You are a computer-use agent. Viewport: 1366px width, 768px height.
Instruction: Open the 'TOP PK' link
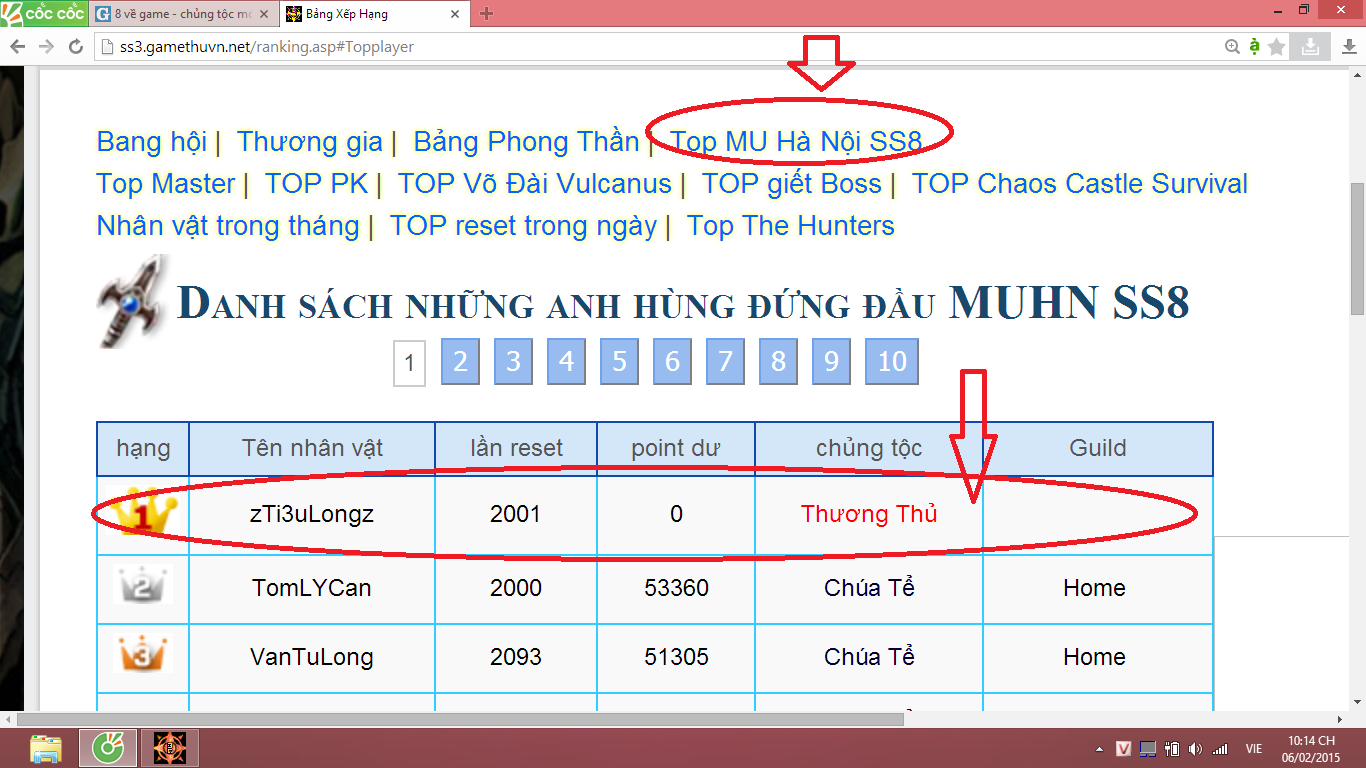click(316, 184)
